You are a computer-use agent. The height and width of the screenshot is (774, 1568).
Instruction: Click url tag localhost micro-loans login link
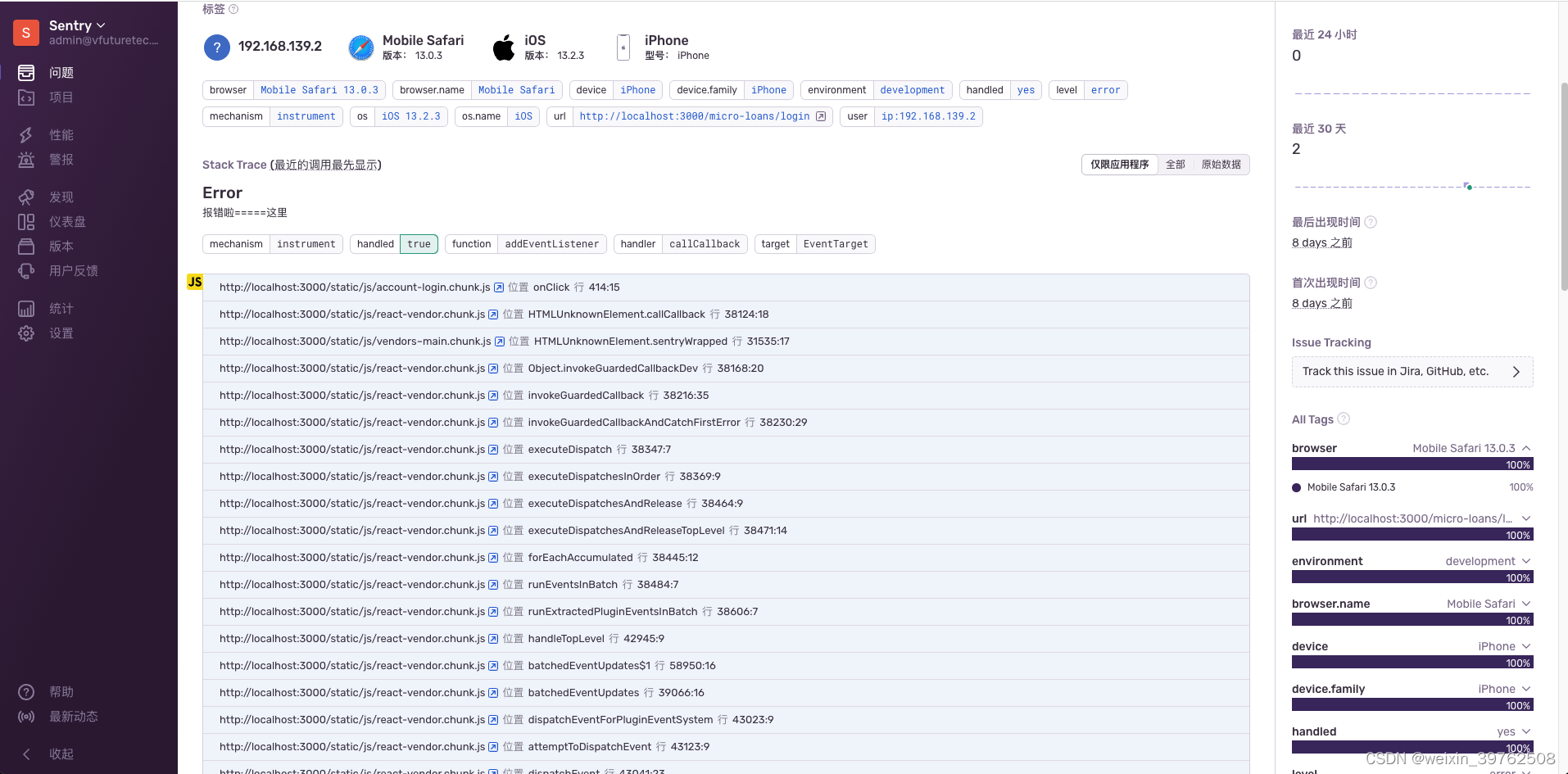694,116
